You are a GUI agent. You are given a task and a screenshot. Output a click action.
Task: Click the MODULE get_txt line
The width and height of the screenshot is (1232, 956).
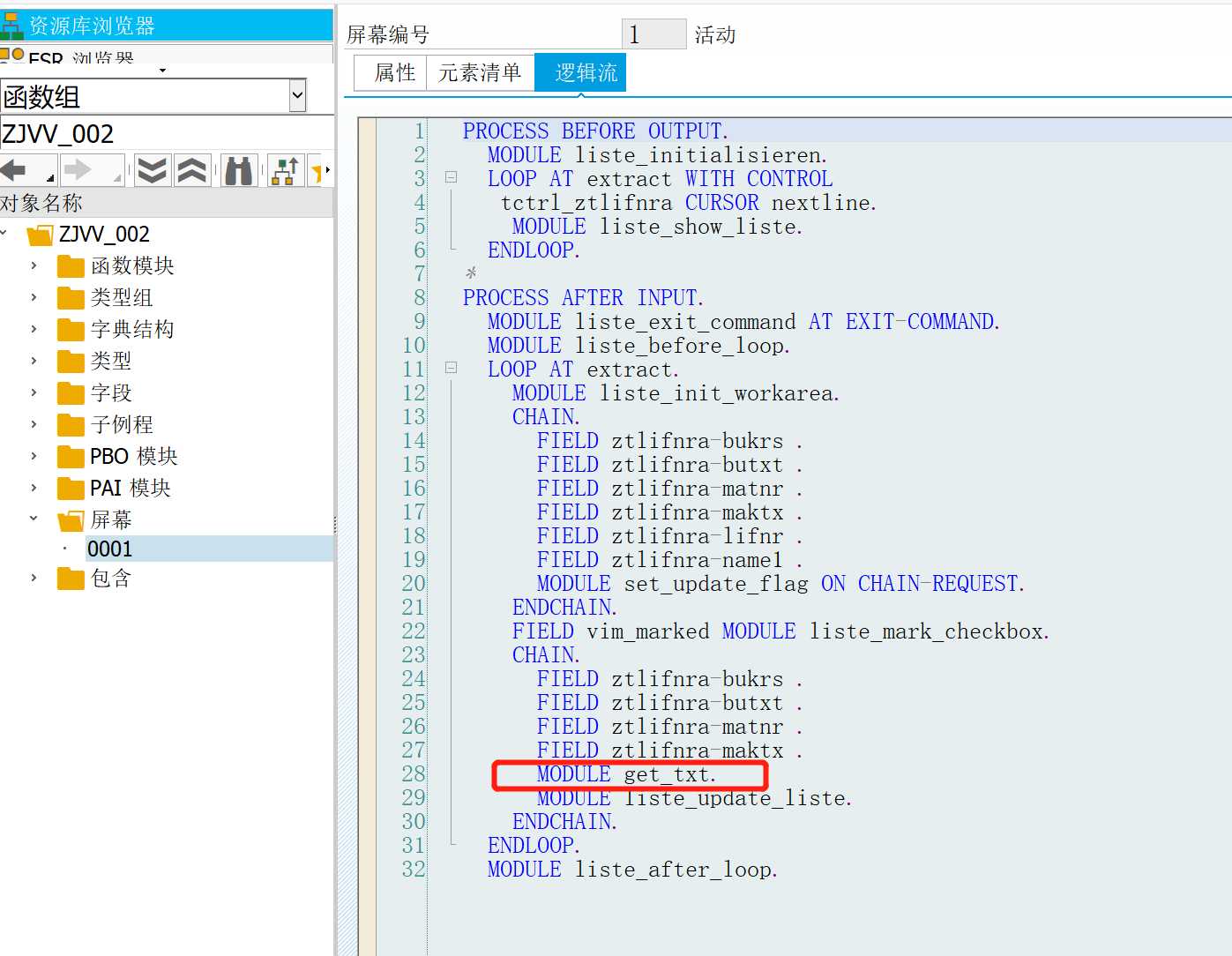point(626,773)
